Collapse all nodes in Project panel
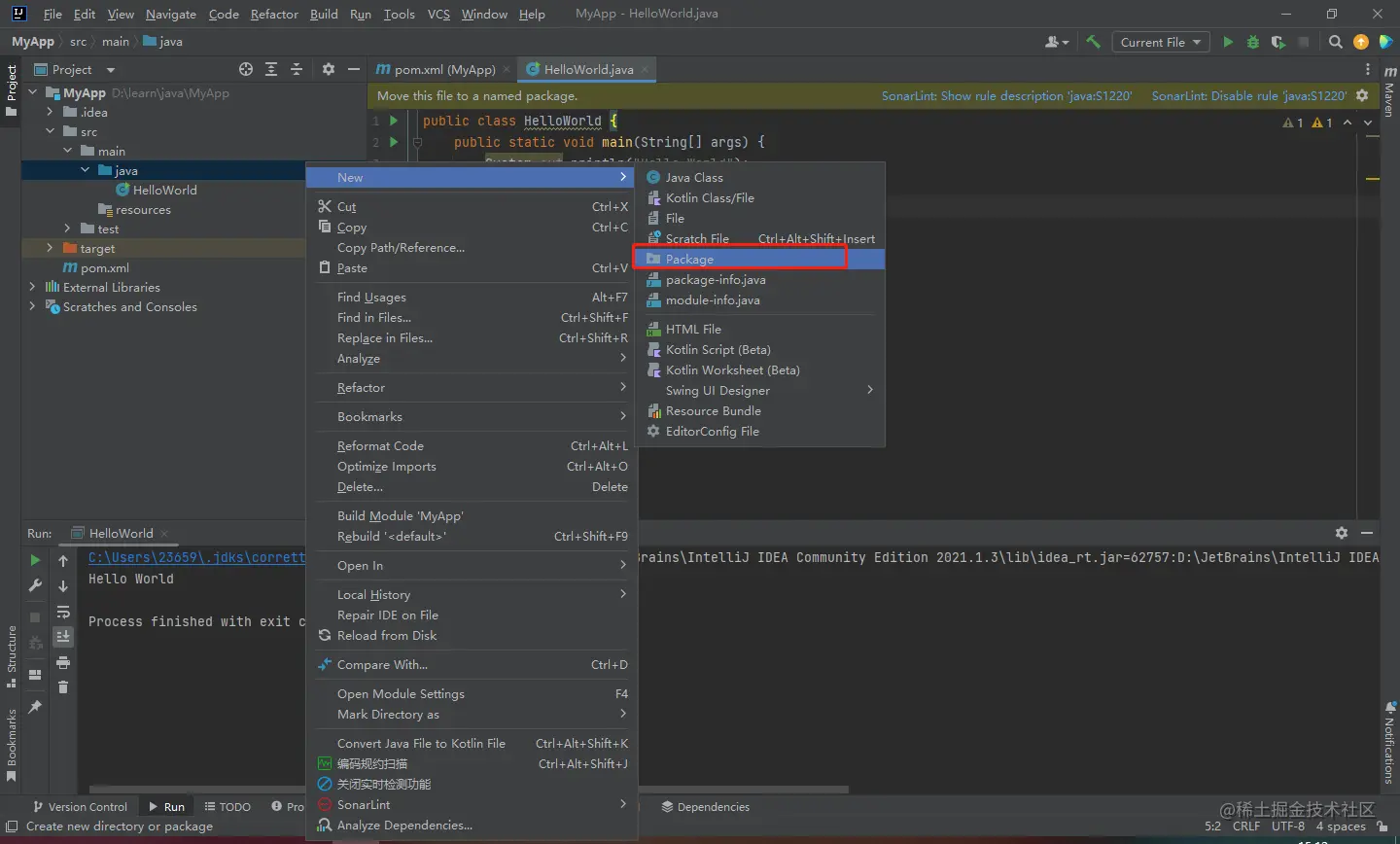The height and width of the screenshot is (844, 1400). click(297, 69)
